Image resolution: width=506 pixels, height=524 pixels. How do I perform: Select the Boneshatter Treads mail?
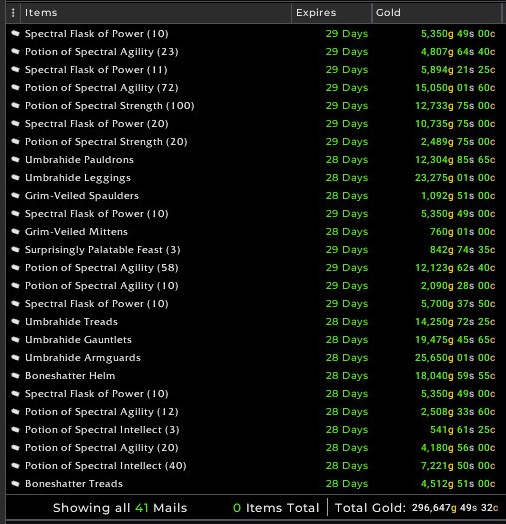[254, 484]
